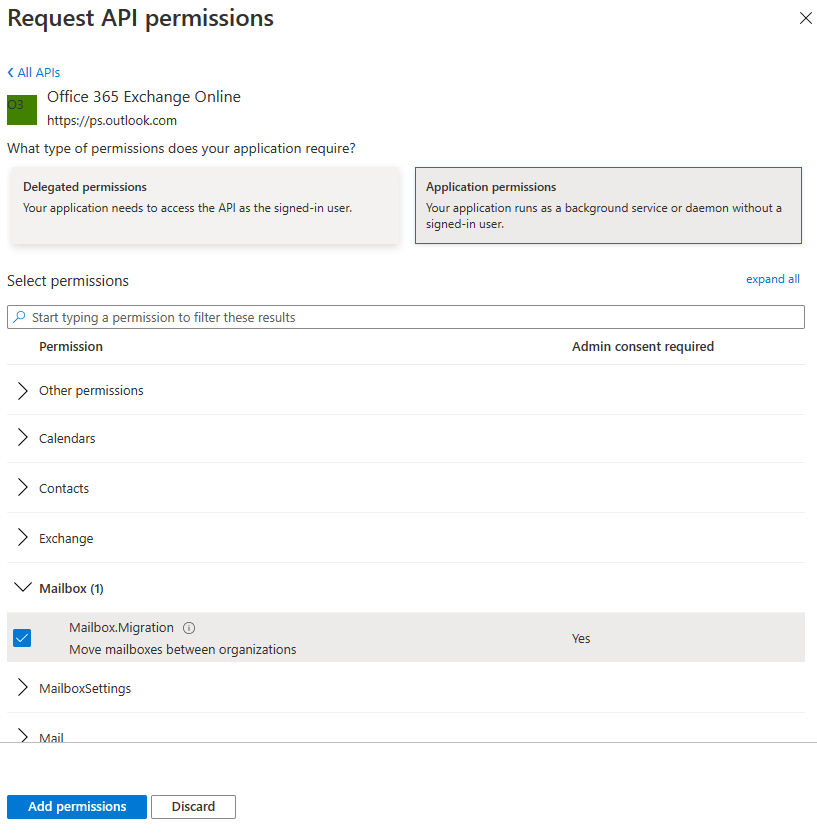817x834 pixels.
Task: Expand the Contacts permission group
Action: pyautogui.click(x=23, y=488)
